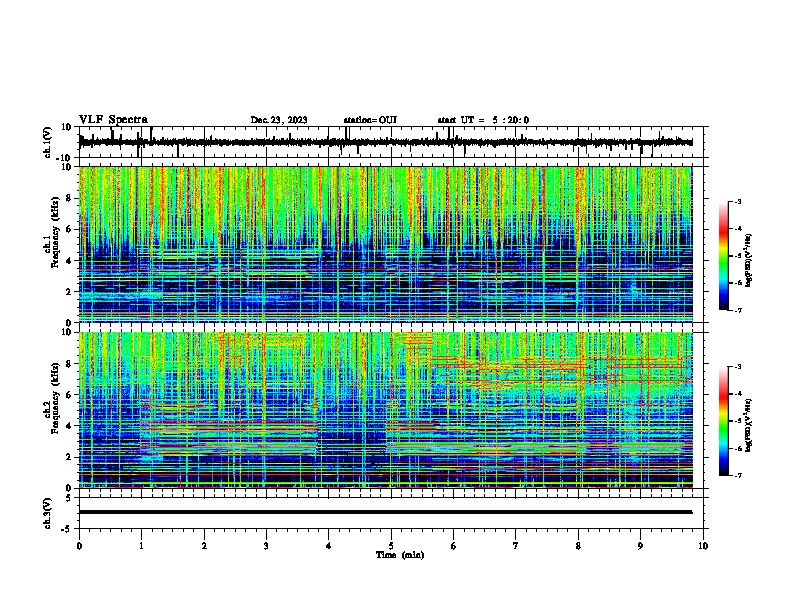Click the time axis tick label "3"
792x612 pixels.
[266, 546]
